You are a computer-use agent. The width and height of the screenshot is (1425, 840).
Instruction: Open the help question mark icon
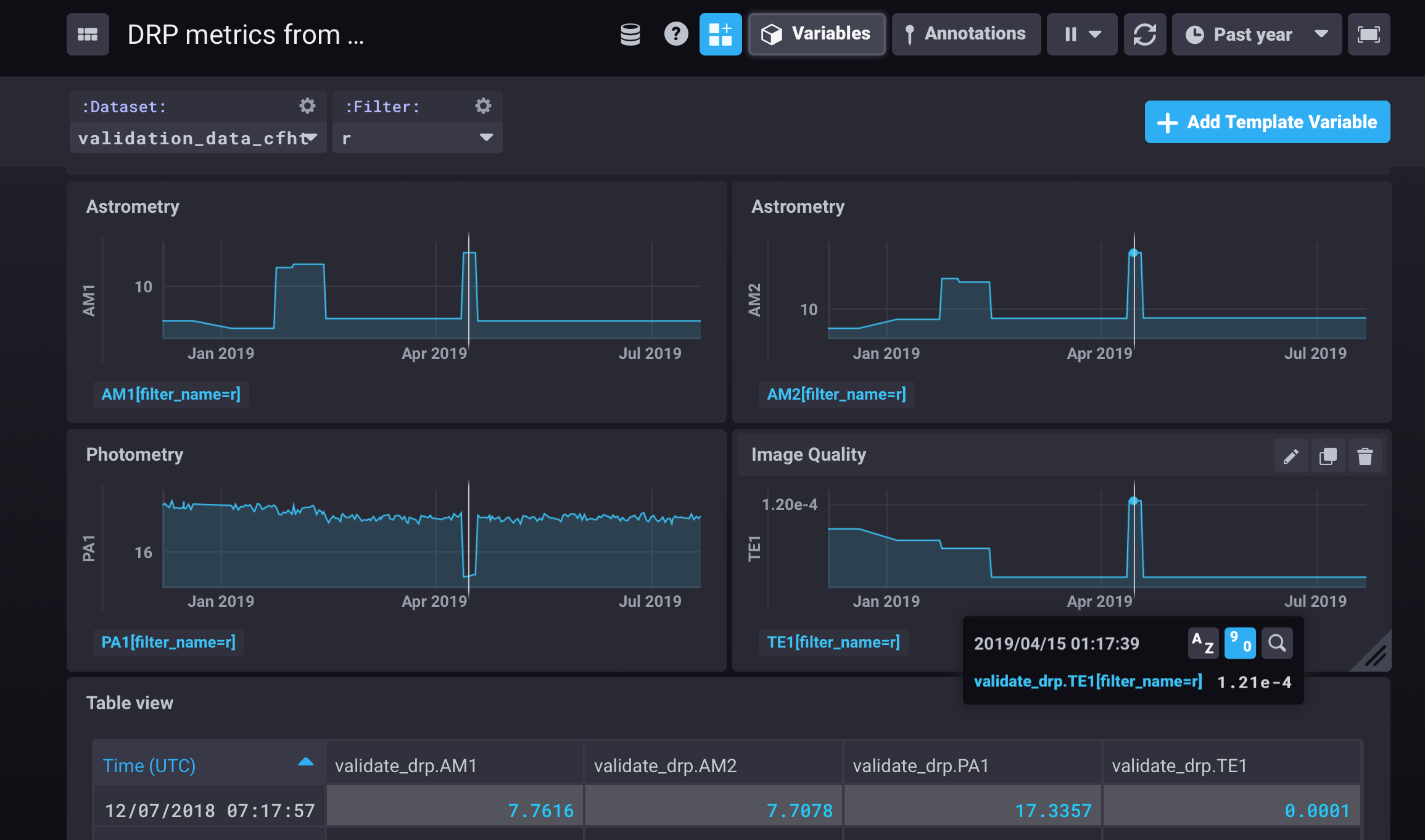click(676, 35)
